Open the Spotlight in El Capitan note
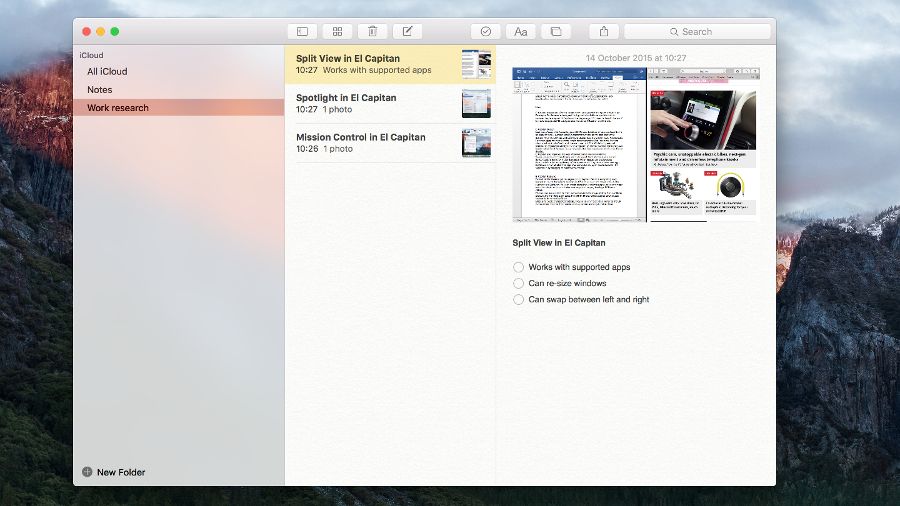Screen dimensions: 900x506 click(390, 104)
